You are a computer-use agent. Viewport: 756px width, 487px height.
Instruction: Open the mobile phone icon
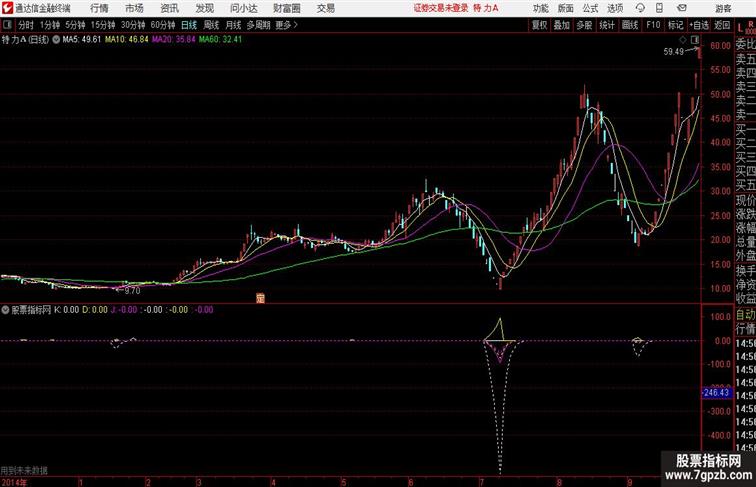659,8
